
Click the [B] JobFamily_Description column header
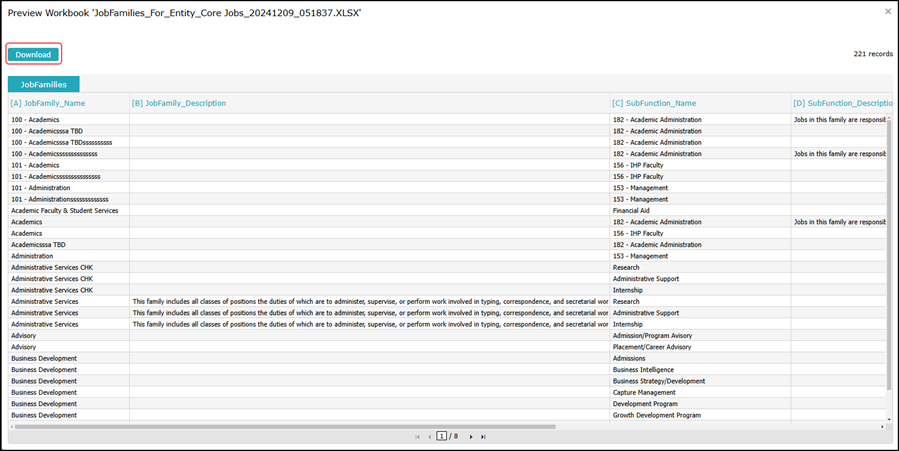point(179,103)
